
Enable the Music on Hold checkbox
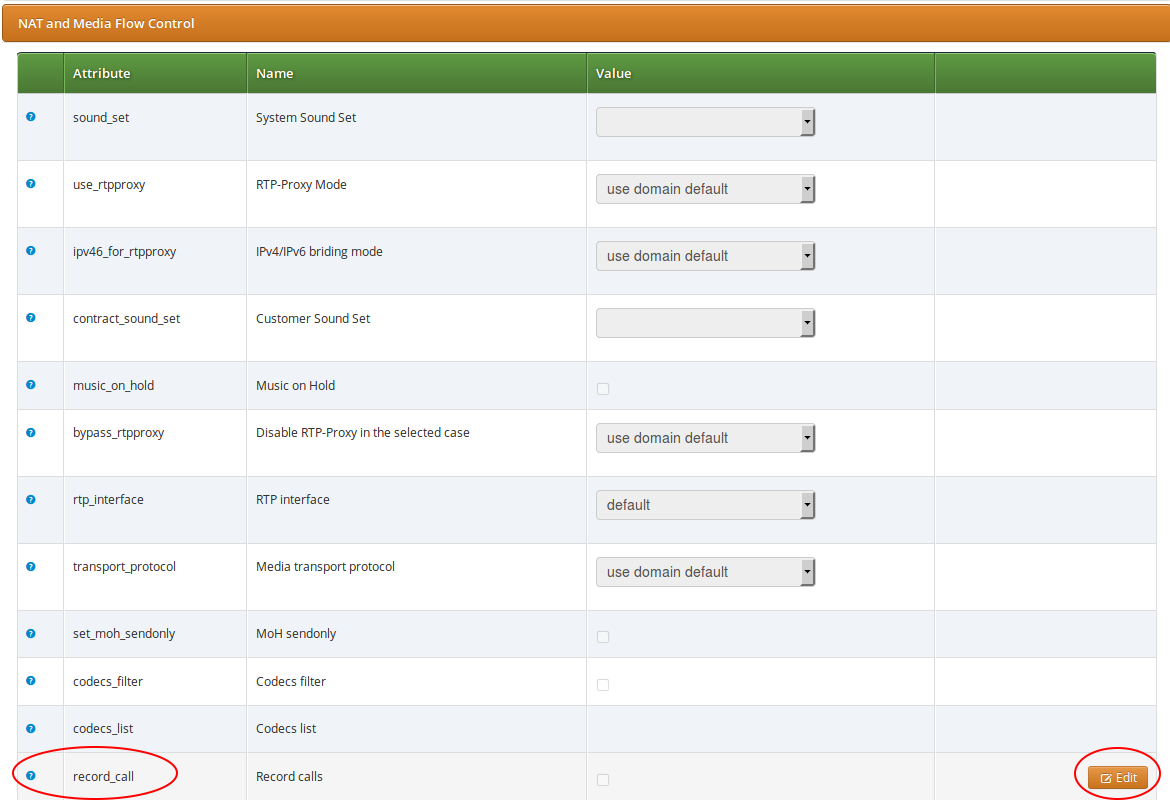pyautogui.click(x=603, y=389)
